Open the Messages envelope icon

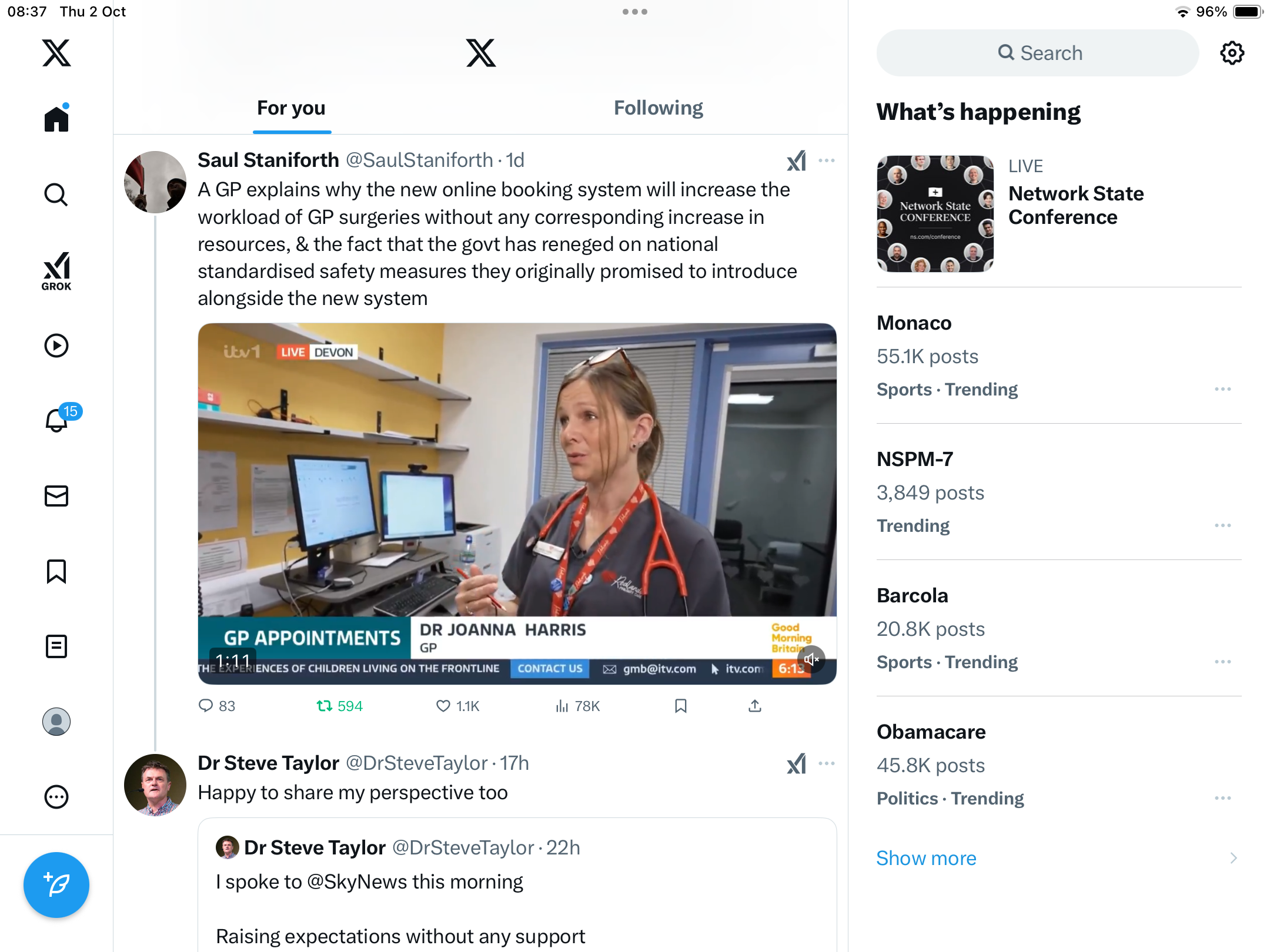56,496
